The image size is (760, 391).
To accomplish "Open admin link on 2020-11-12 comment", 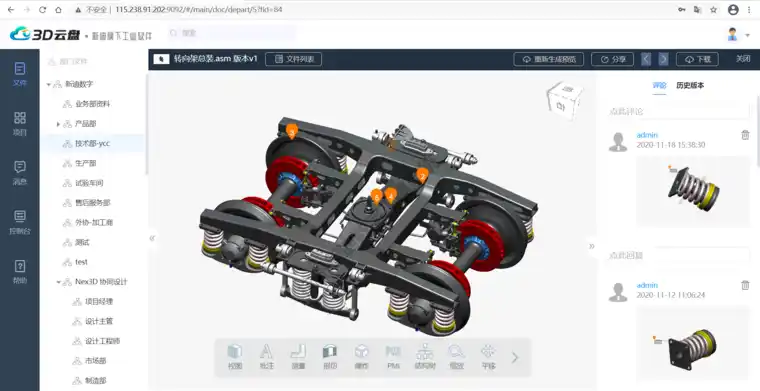I will (647, 285).
